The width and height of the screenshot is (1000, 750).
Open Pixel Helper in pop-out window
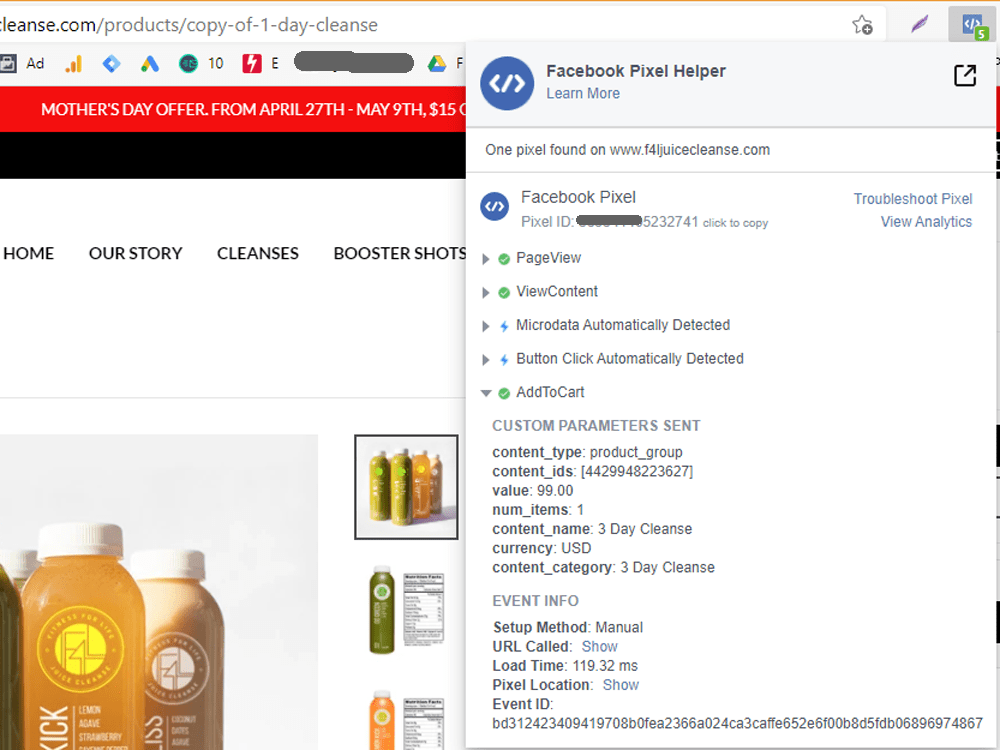(x=965, y=75)
